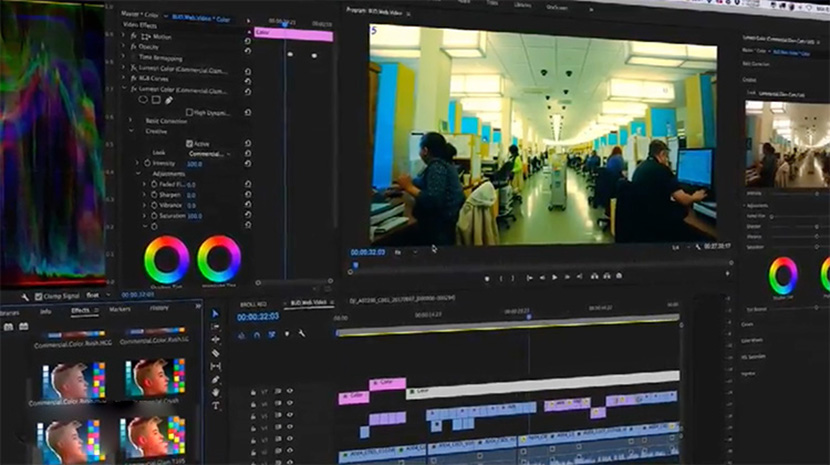Click the Shadow Tint color wheel
The width and height of the screenshot is (830, 465).
167,260
